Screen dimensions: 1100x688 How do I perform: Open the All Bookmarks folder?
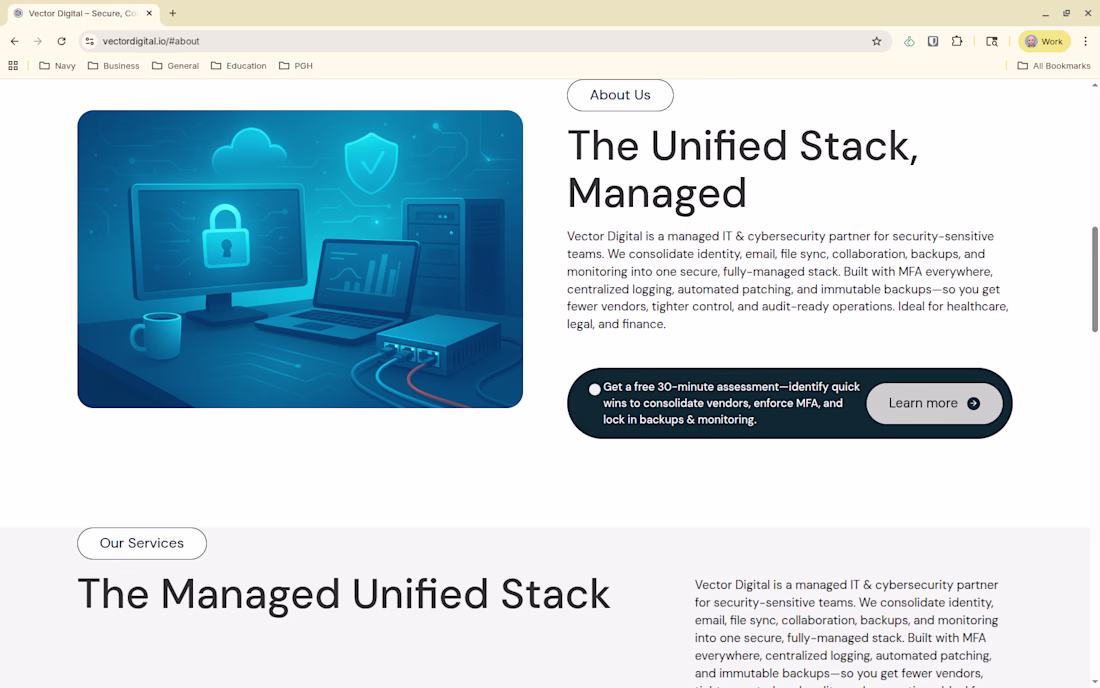1054,66
